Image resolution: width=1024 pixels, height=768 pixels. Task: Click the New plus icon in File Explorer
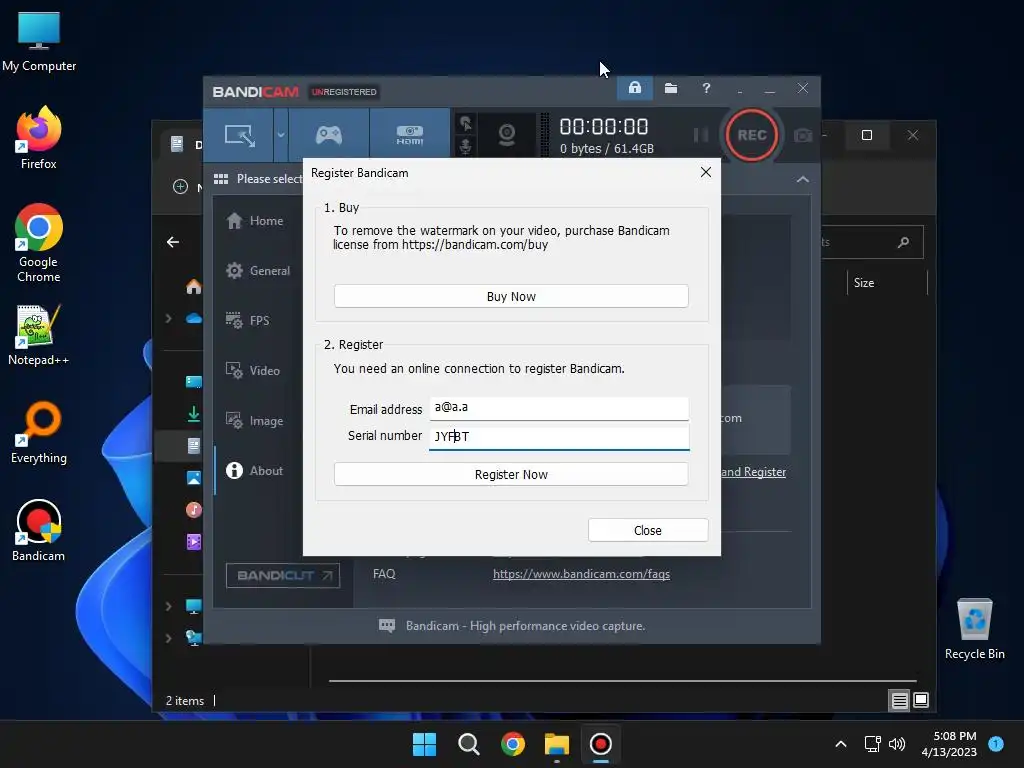(x=180, y=187)
